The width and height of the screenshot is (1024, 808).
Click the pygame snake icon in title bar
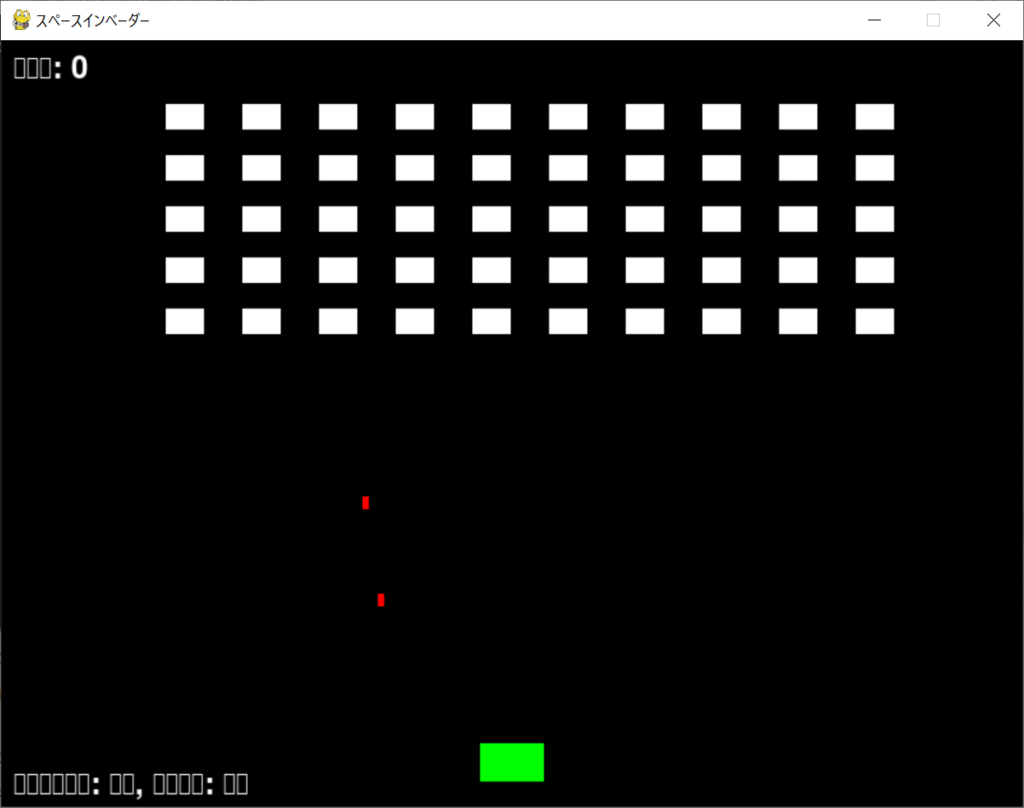(x=22, y=20)
